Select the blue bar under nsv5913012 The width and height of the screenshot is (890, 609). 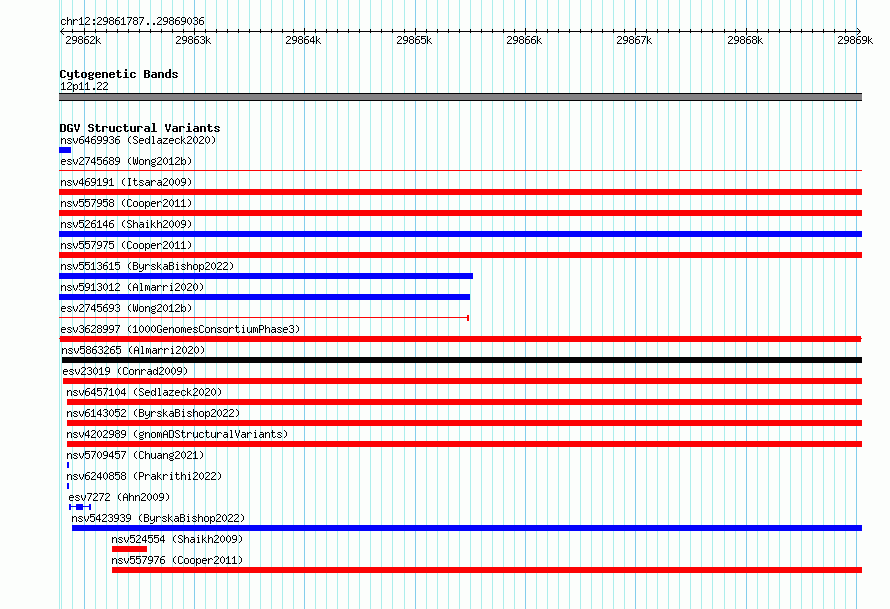click(x=265, y=297)
